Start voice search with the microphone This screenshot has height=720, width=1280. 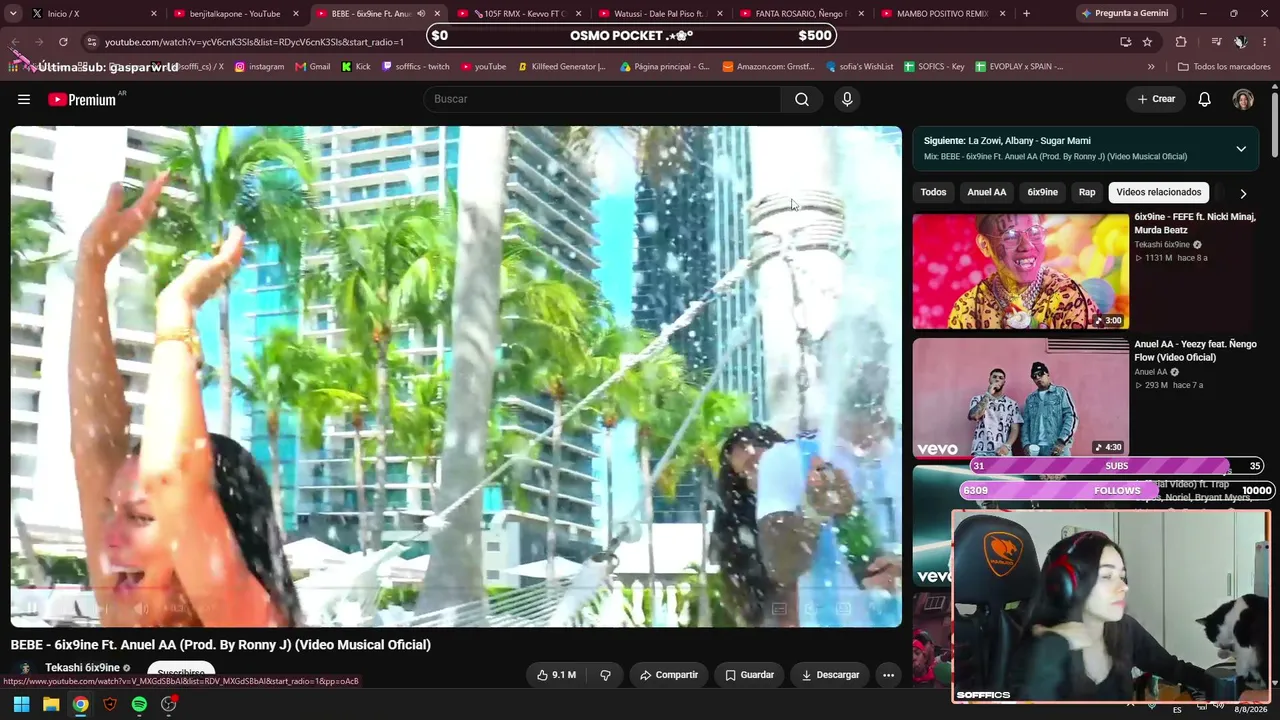point(847,99)
